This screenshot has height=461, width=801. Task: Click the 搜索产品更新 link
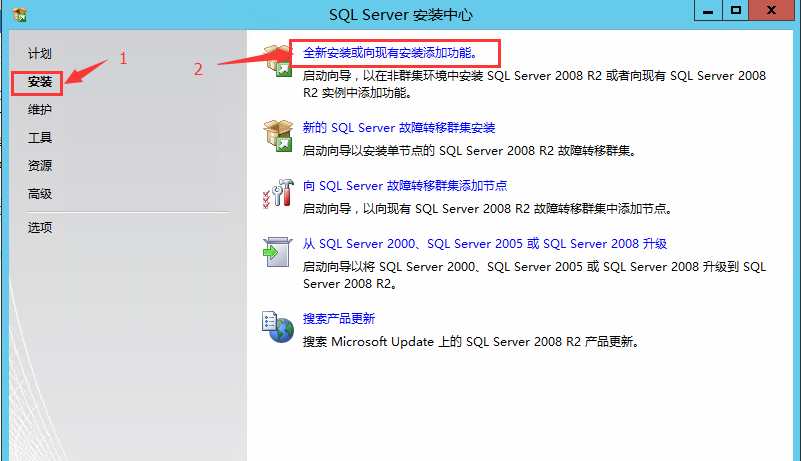(339, 319)
